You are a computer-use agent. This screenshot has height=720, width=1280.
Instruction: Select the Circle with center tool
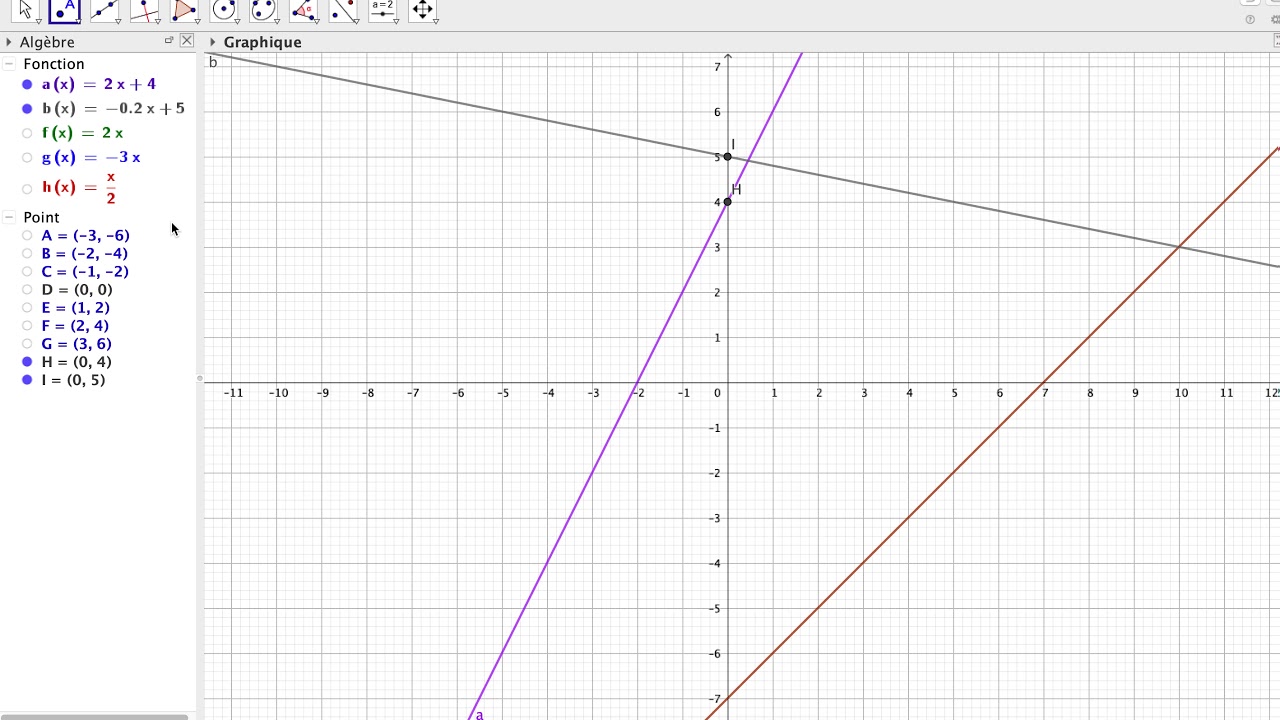point(224,10)
